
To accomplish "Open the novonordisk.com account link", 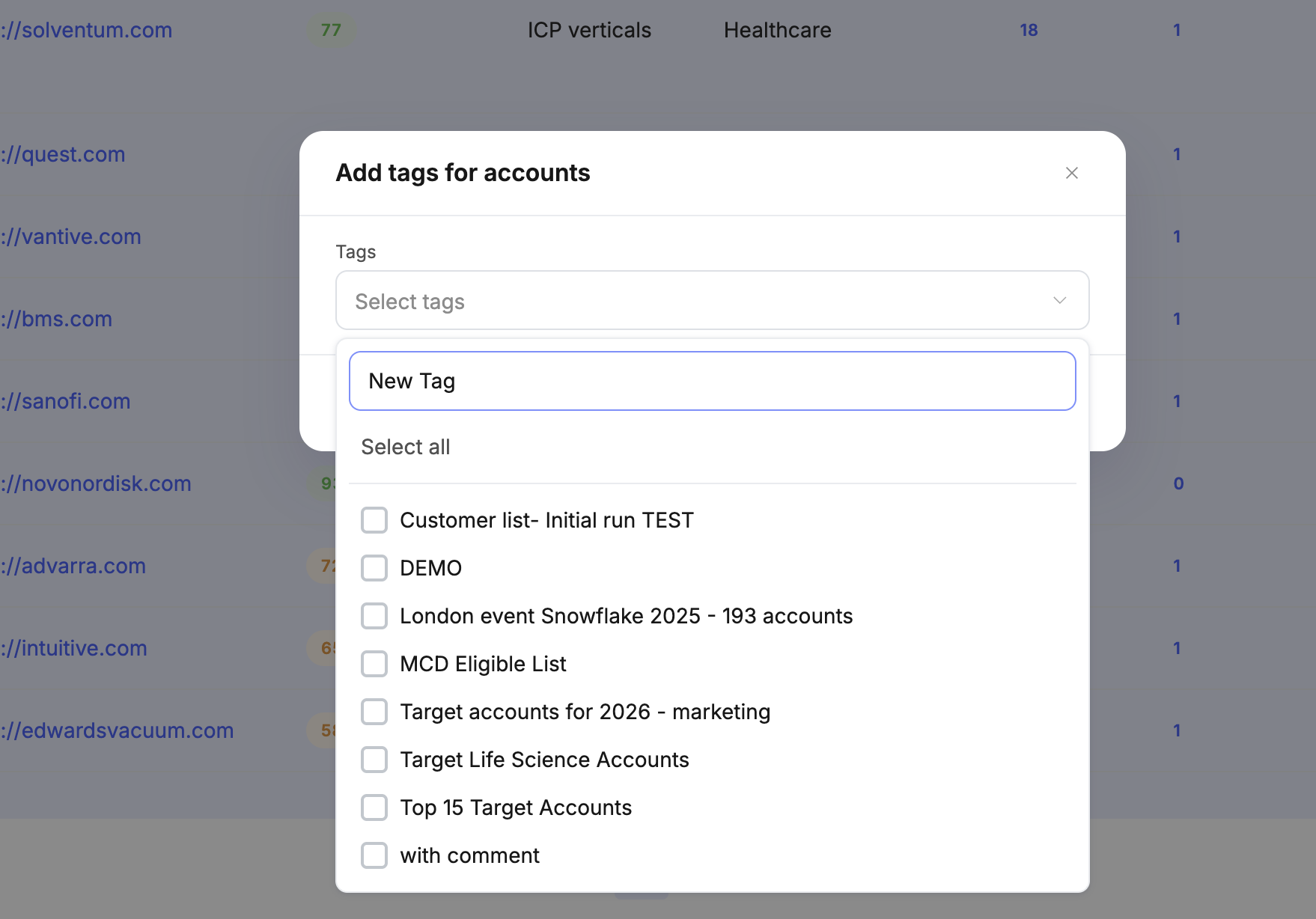I will 97,483.
